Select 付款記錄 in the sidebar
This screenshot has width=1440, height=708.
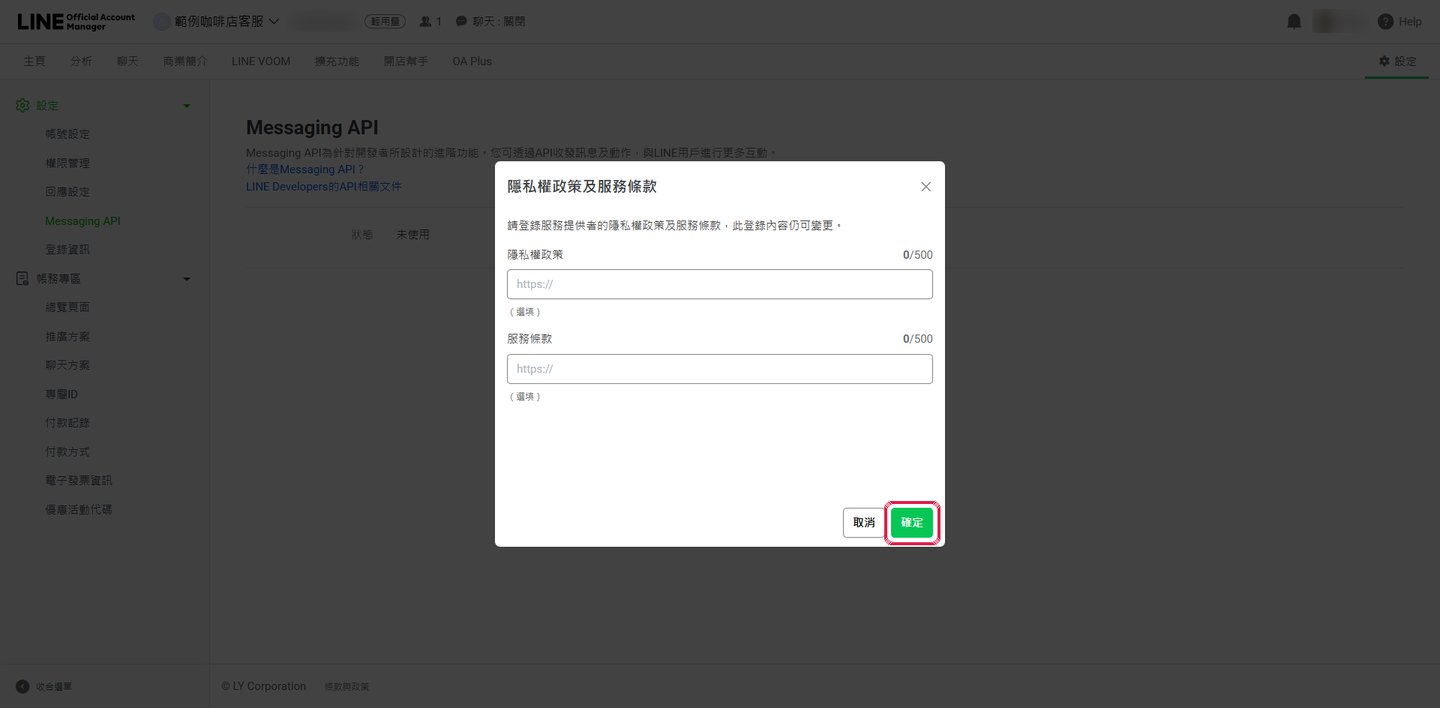point(68,423)
